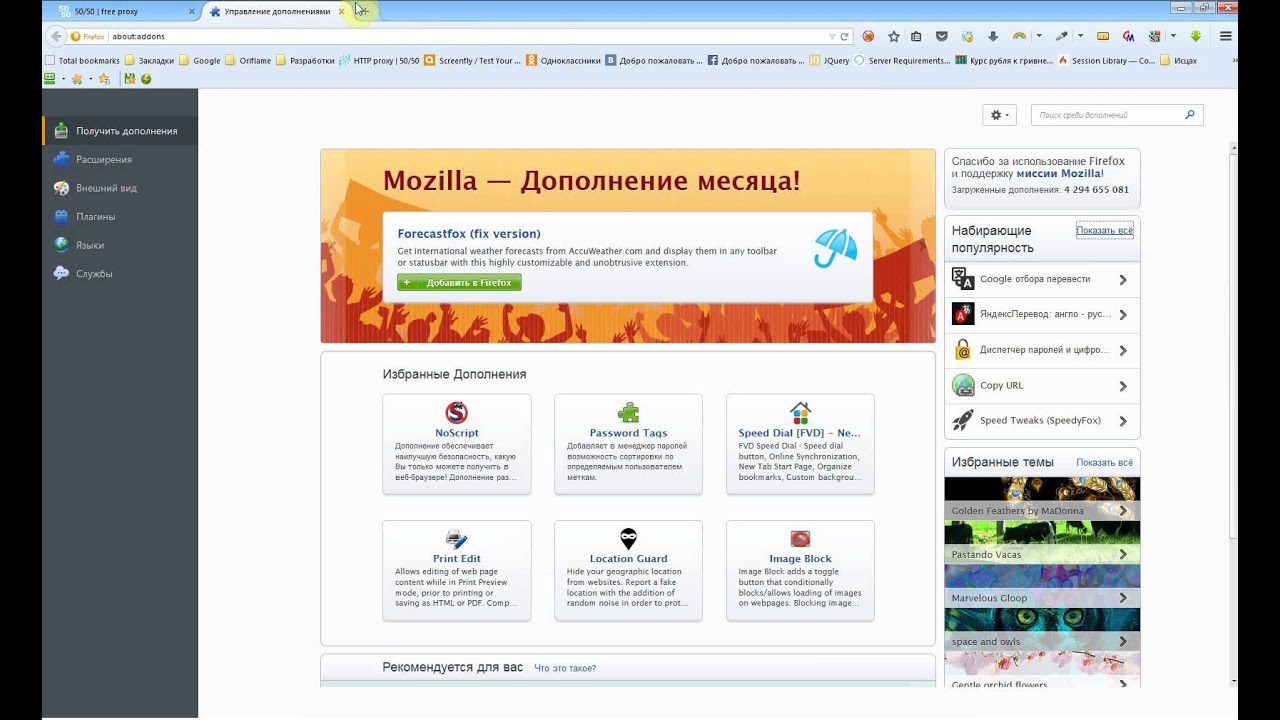Click the green box icon in lower toolbar
The width and height of the screenshot is (1280, 720).
(49, 78)
